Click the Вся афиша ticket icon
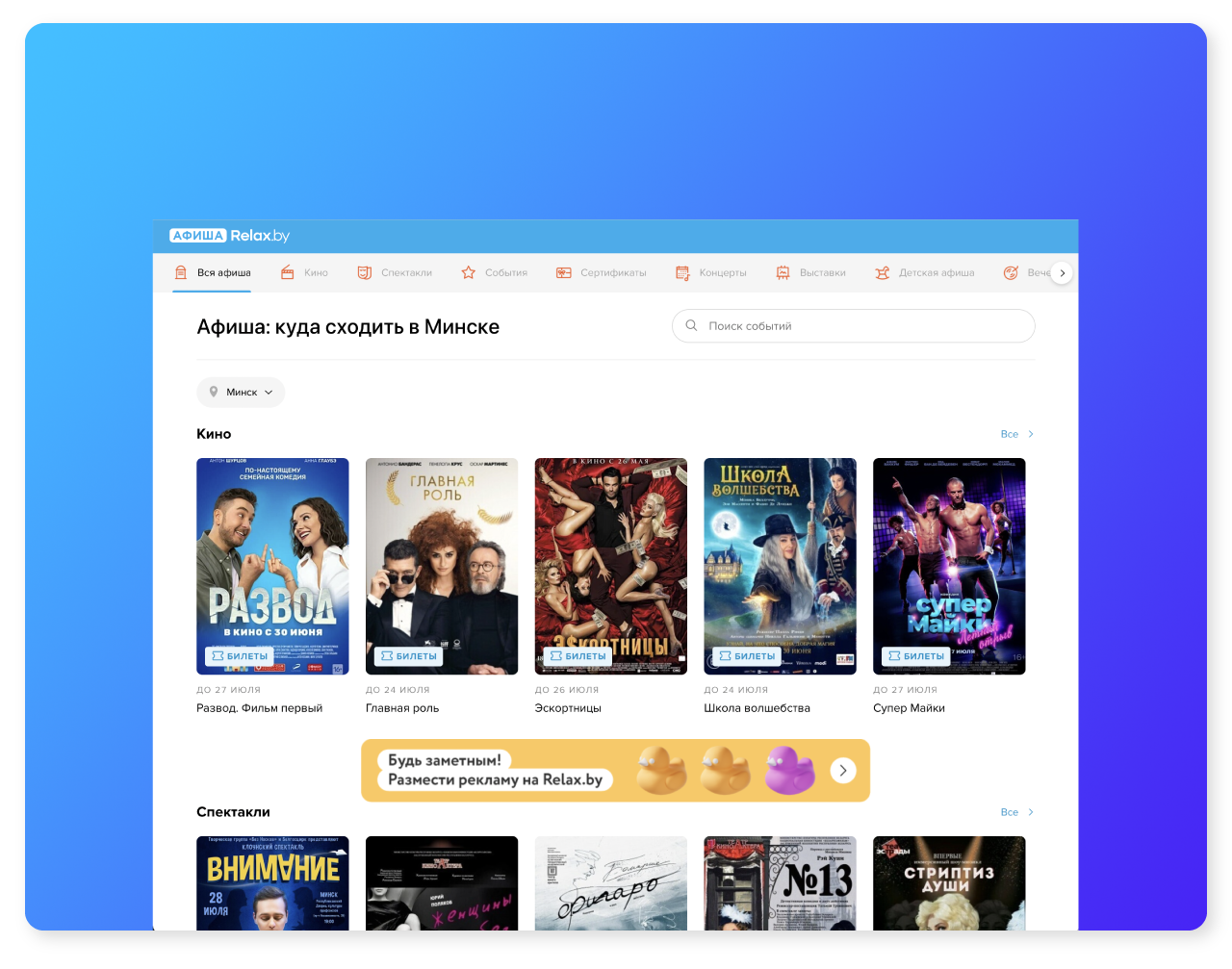The width and height of the screenshot is (1232, 969). [181, 272]
